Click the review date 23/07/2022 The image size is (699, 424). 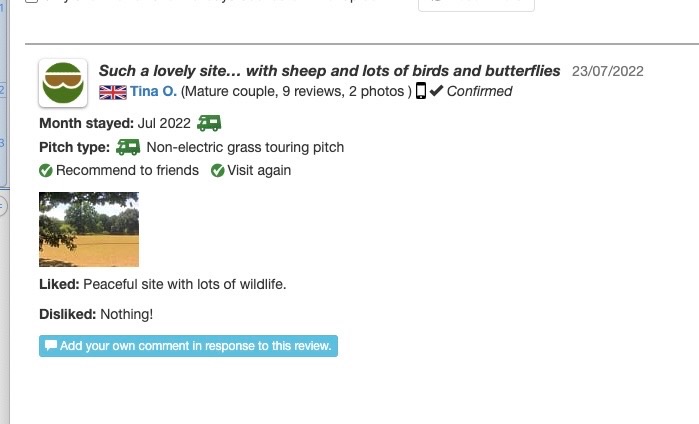click(x=607, y=71)
